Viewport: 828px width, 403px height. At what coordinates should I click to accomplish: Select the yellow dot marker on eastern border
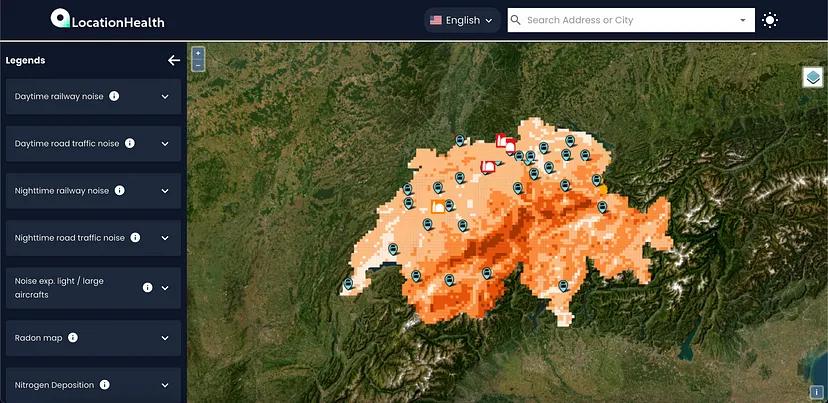coord(603,189)
